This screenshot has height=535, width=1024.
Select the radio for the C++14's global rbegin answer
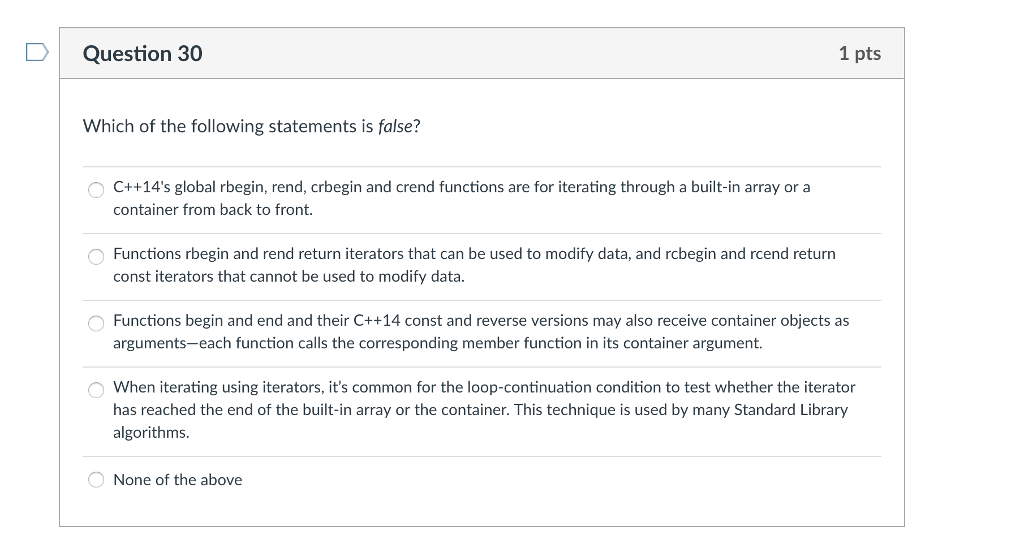point(96,190)
